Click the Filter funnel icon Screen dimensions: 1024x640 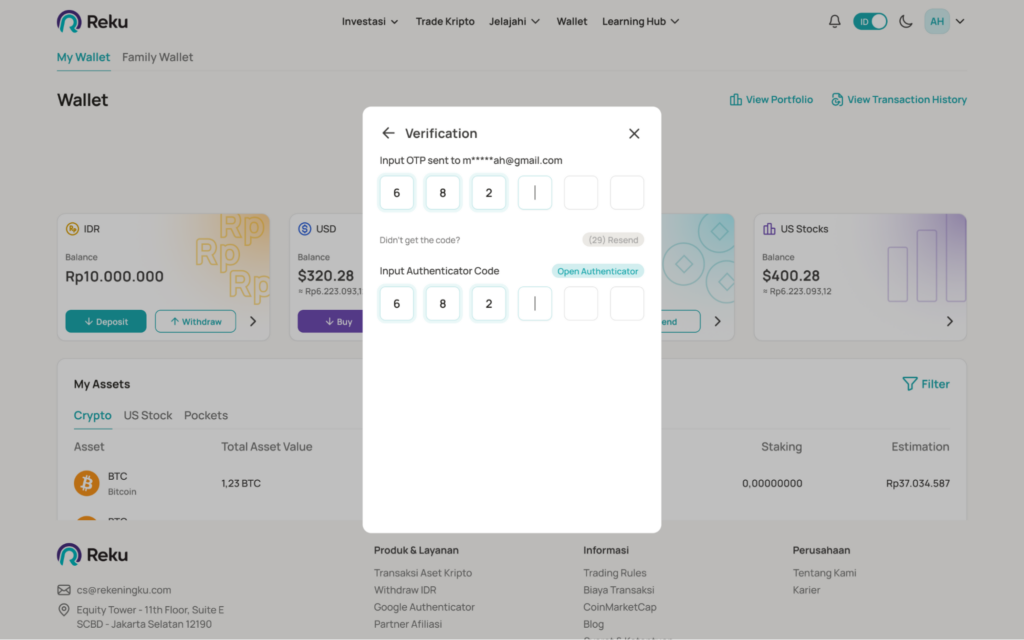909,384
